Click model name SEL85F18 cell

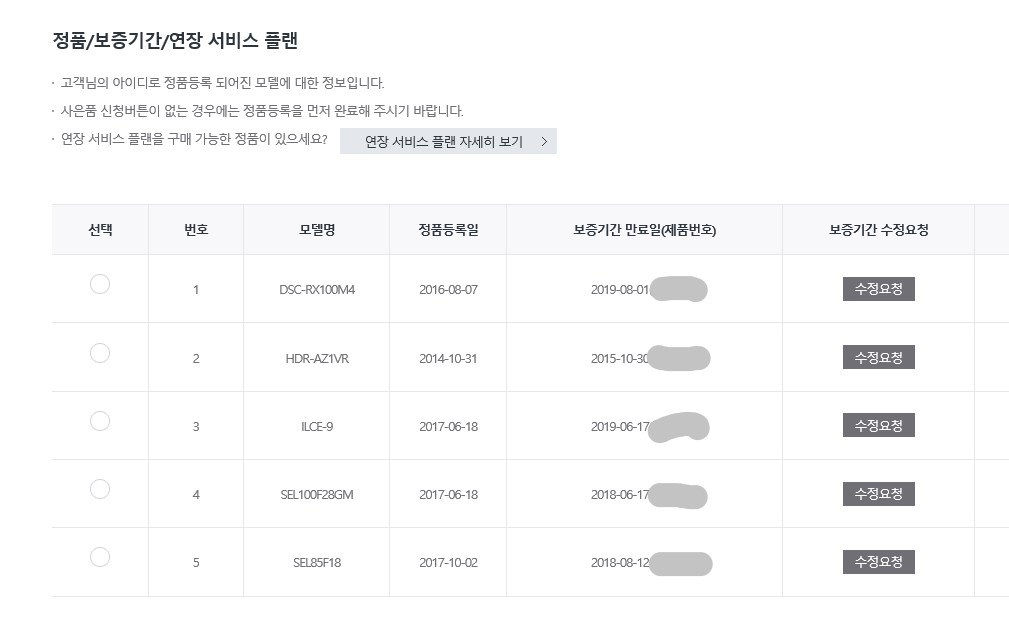pyautogui.click(x=317, y=562)
